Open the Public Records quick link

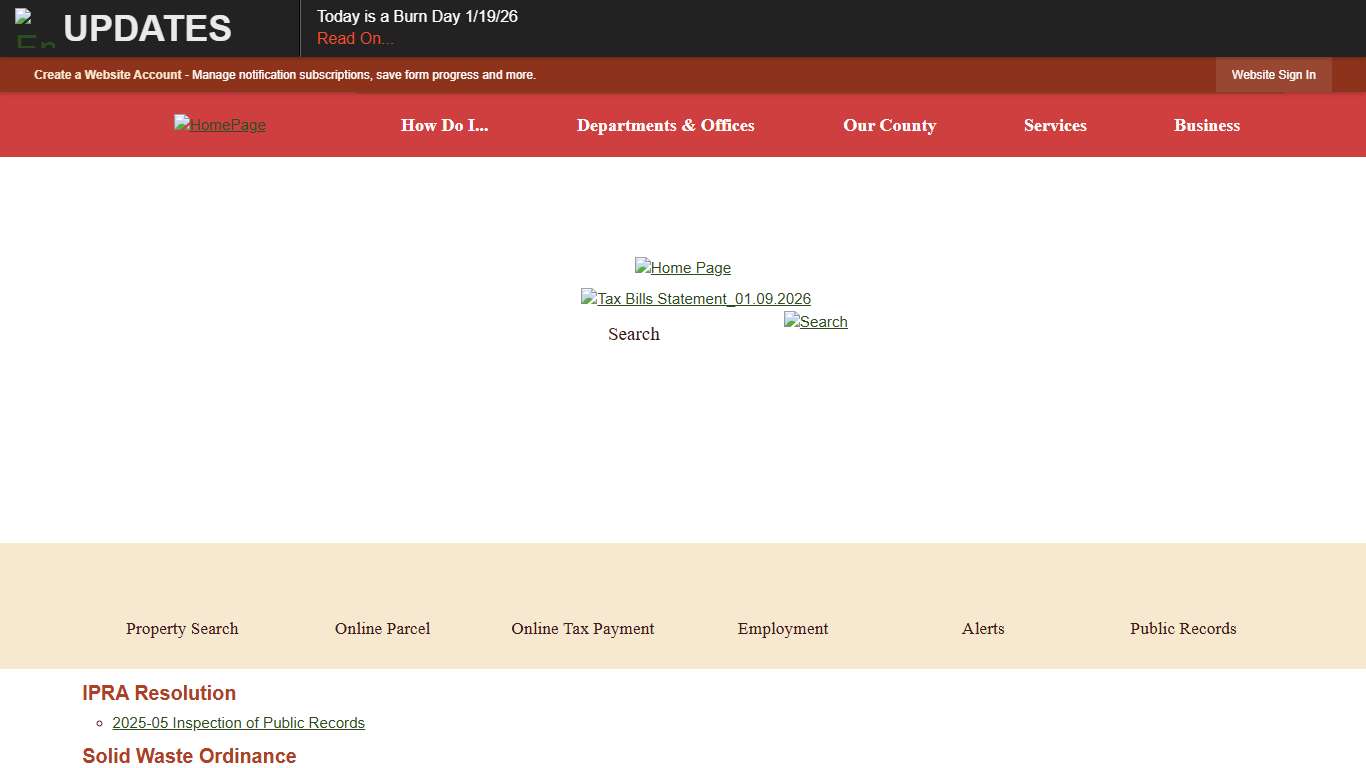[x=1183, y=628]
